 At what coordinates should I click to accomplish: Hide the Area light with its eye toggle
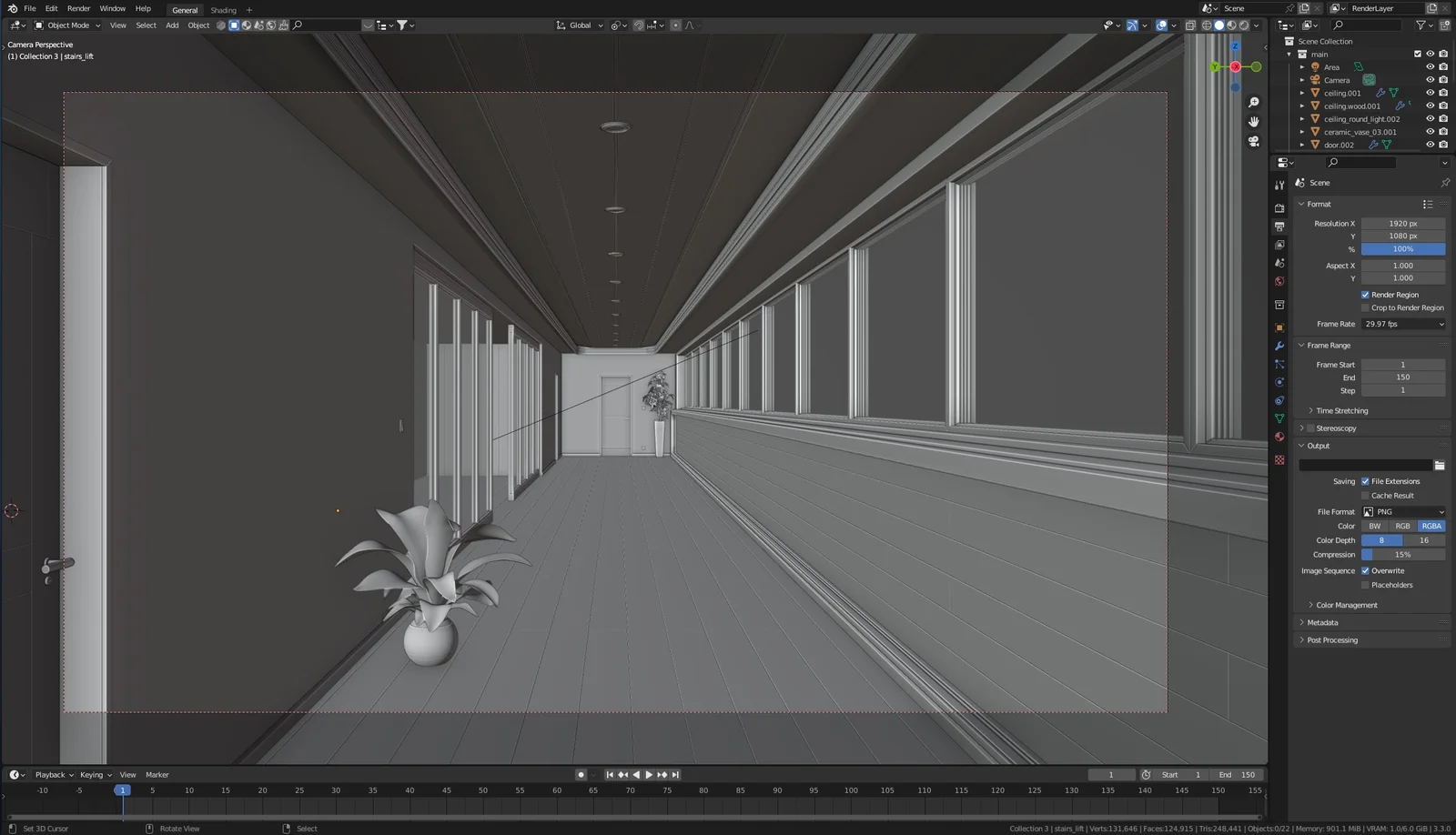coord(1431,66)
